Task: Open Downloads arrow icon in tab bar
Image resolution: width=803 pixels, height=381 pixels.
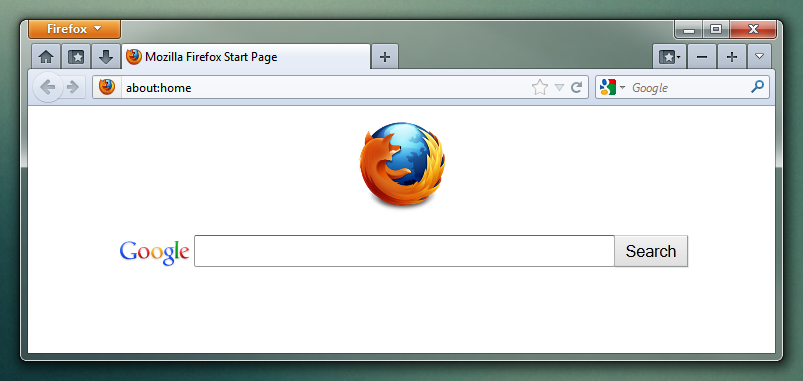Action: [x=106, y=57]
